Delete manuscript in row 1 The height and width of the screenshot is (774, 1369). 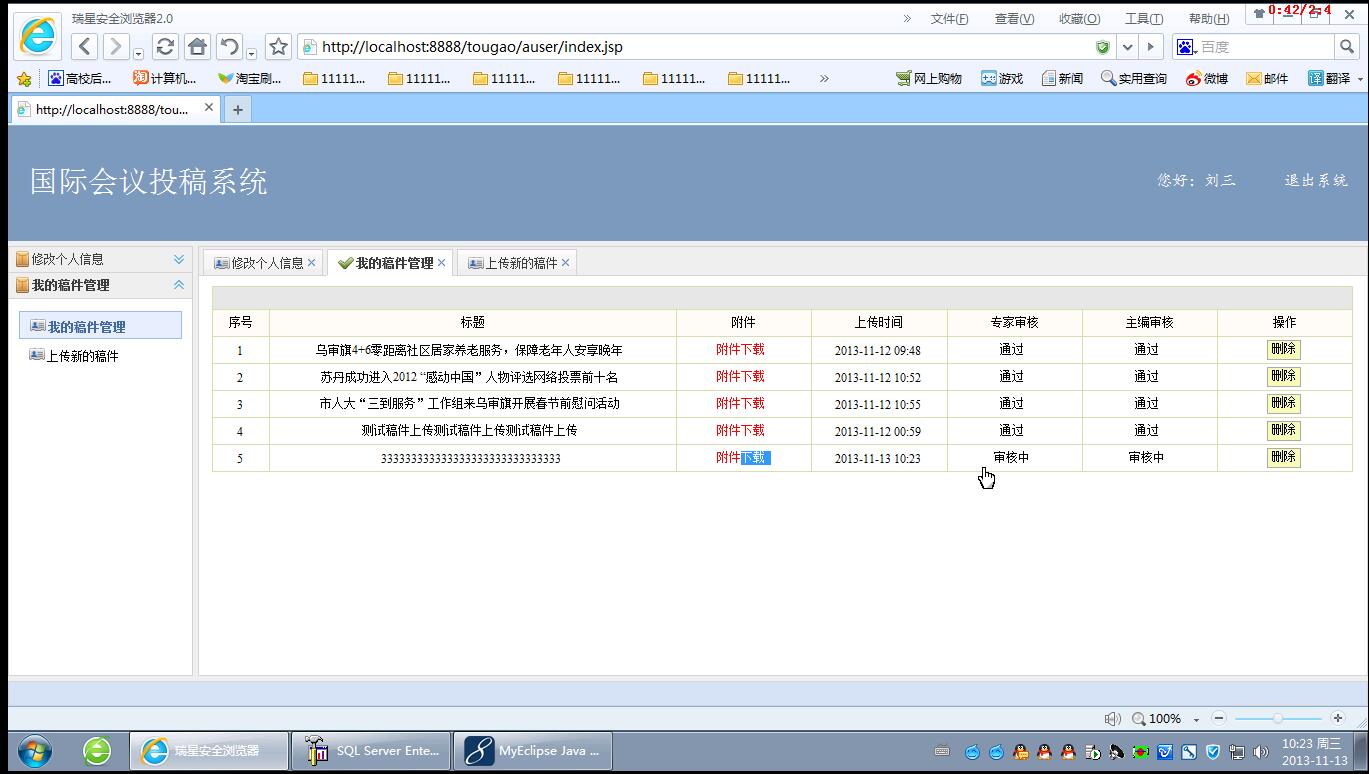point(1283,350)
